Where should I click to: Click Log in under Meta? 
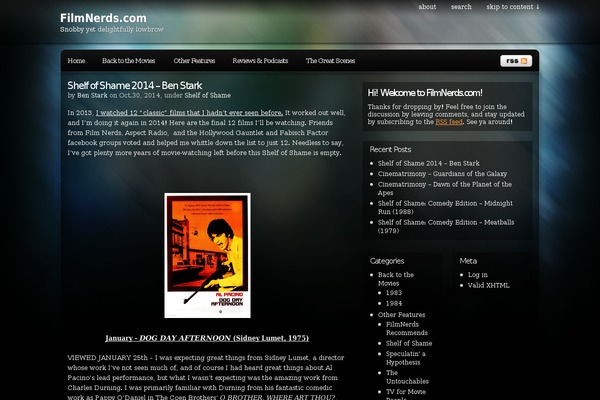click(x=478, y=274)
